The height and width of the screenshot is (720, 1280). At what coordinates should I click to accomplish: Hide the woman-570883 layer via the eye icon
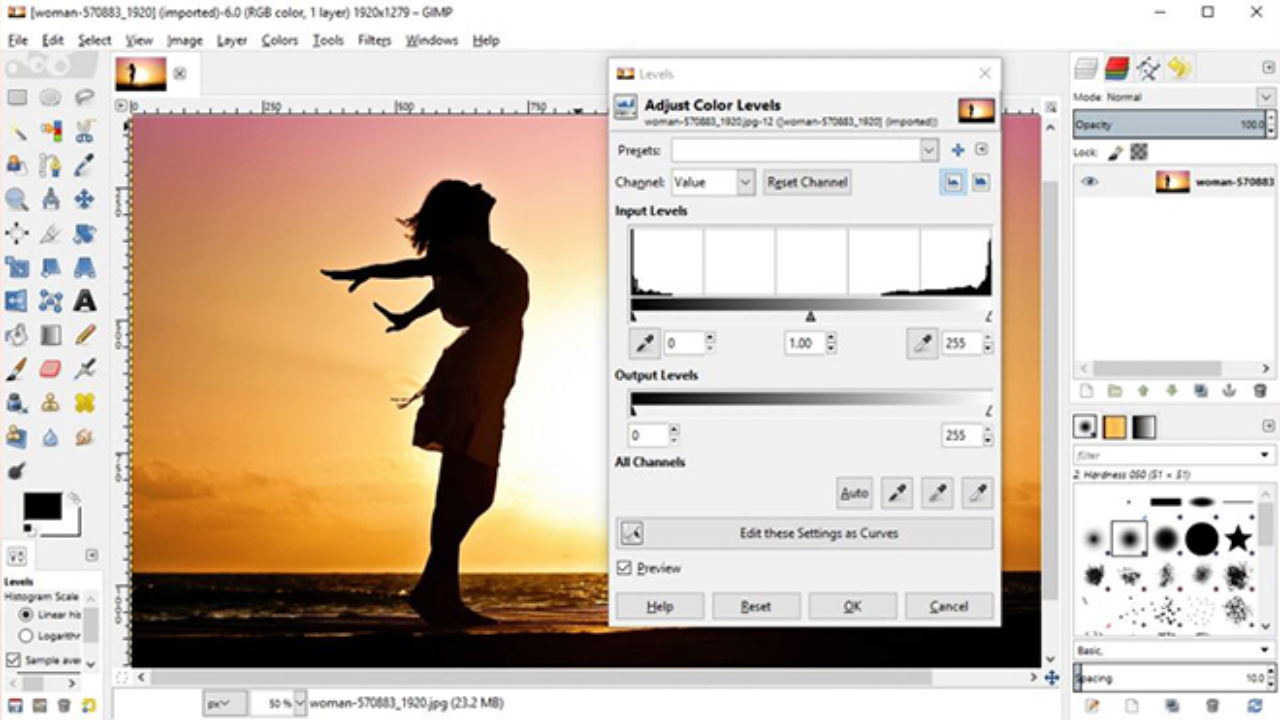pyautogui.click(x=1090, y=182)
